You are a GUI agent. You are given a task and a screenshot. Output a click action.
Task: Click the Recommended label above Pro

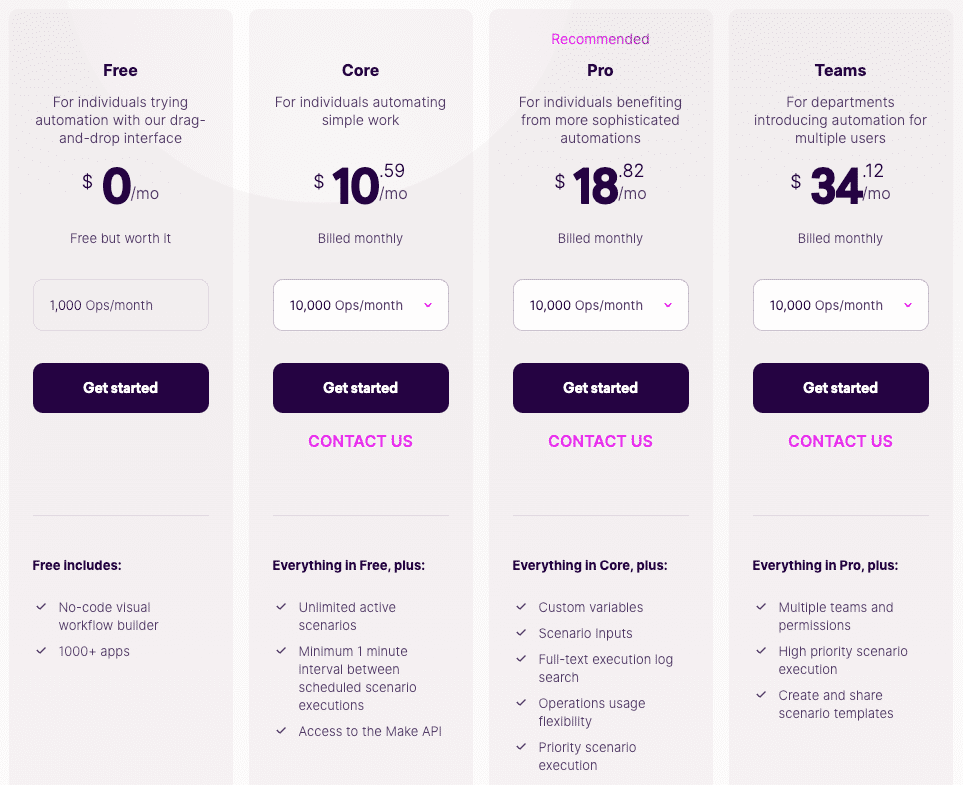point(600,39)
